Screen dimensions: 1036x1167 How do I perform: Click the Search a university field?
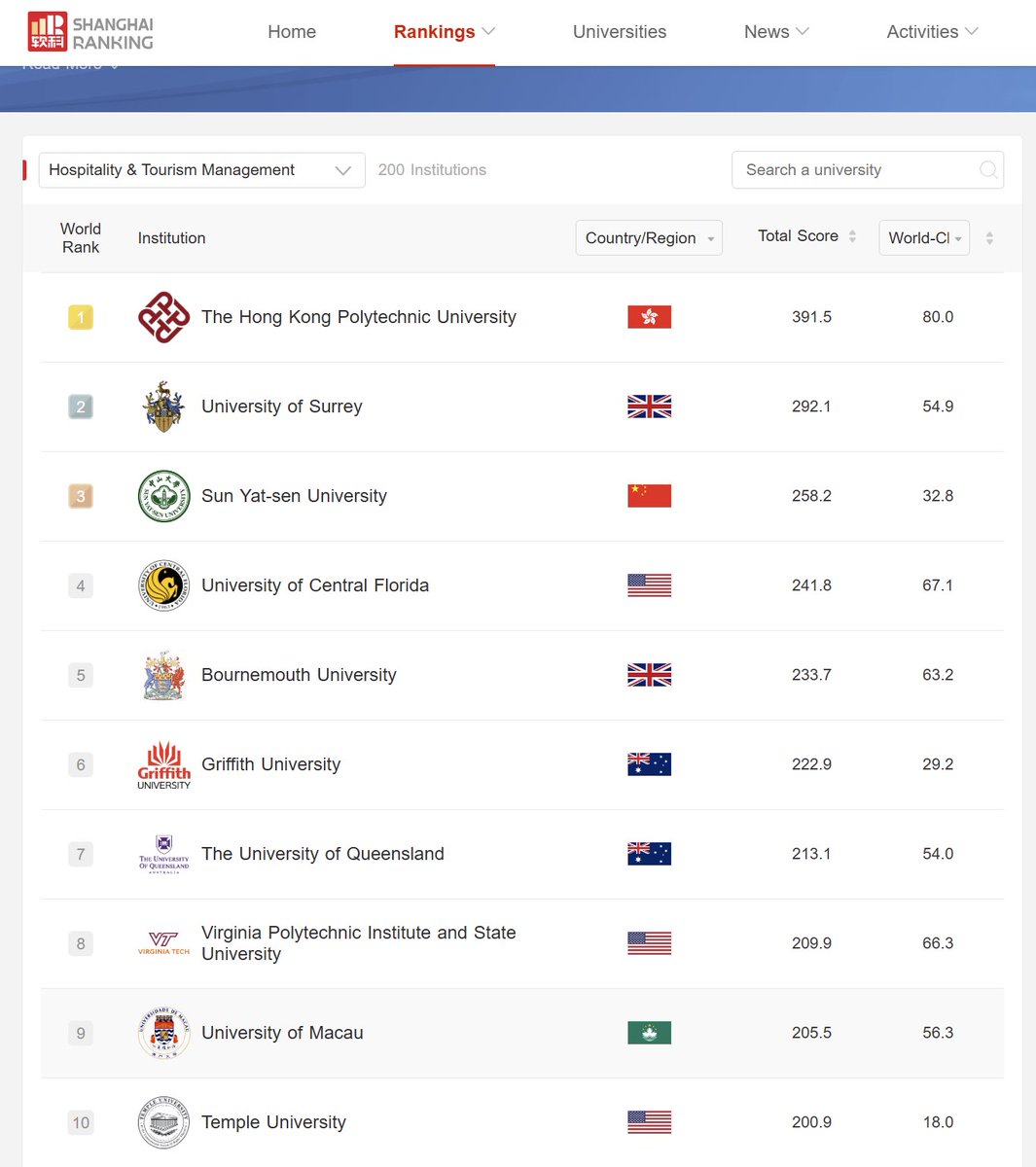point(868,170)
